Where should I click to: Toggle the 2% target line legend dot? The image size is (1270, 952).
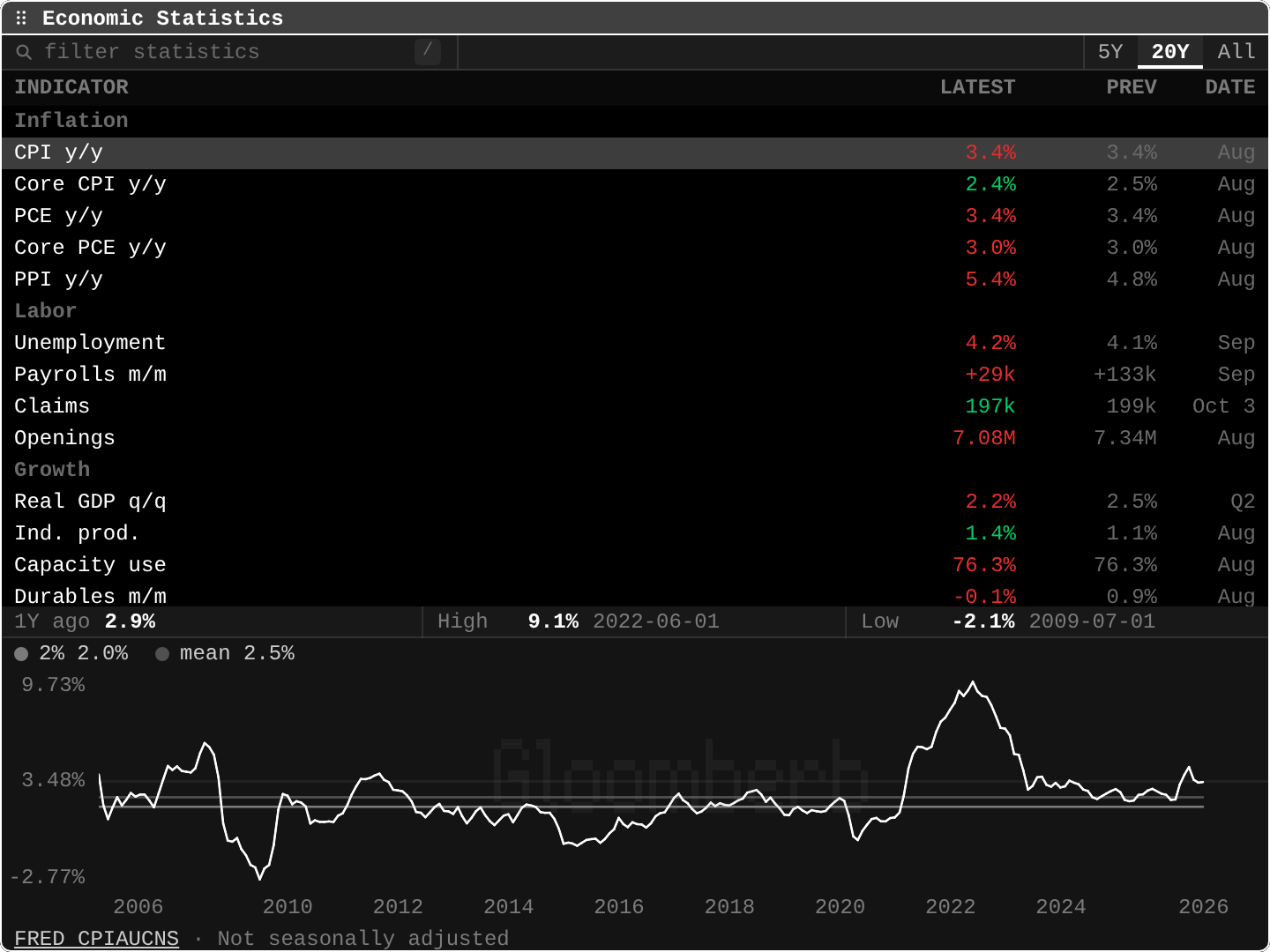point(21,654)
